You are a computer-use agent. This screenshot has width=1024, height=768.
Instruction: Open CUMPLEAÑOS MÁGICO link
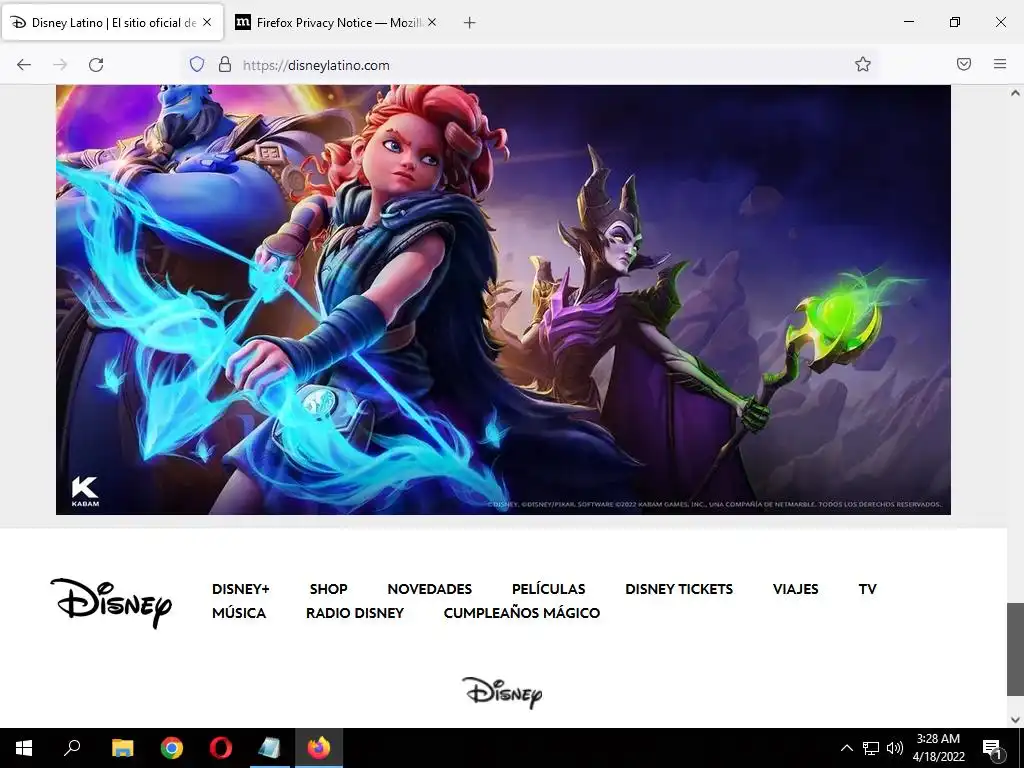tap(522, 613)
